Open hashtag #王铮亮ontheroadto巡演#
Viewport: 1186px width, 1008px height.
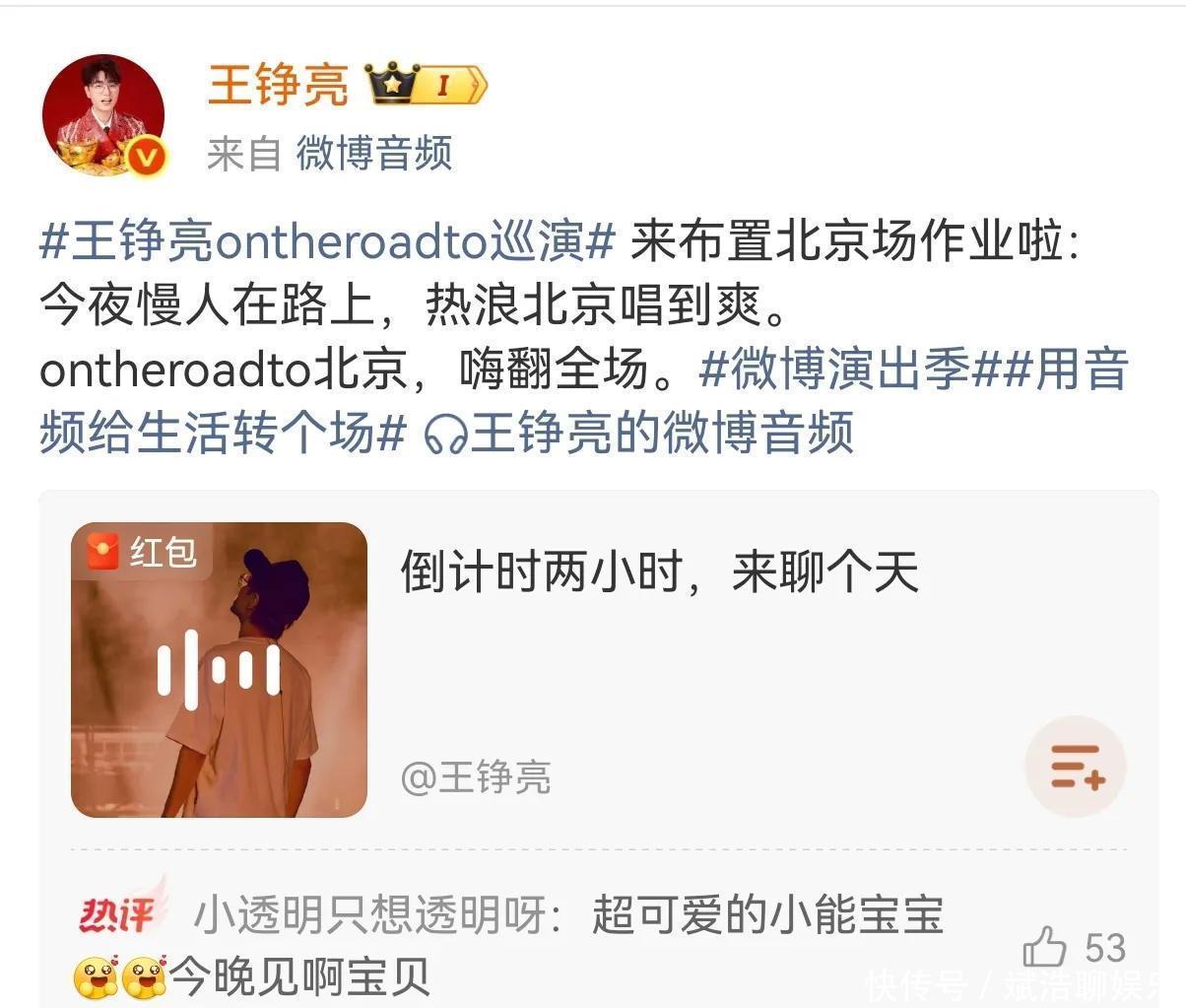point(327,242)
